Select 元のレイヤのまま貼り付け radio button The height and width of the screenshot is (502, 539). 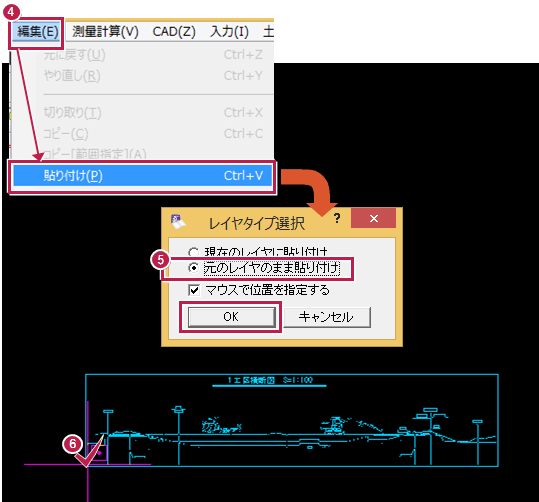(x=194, y=268)
